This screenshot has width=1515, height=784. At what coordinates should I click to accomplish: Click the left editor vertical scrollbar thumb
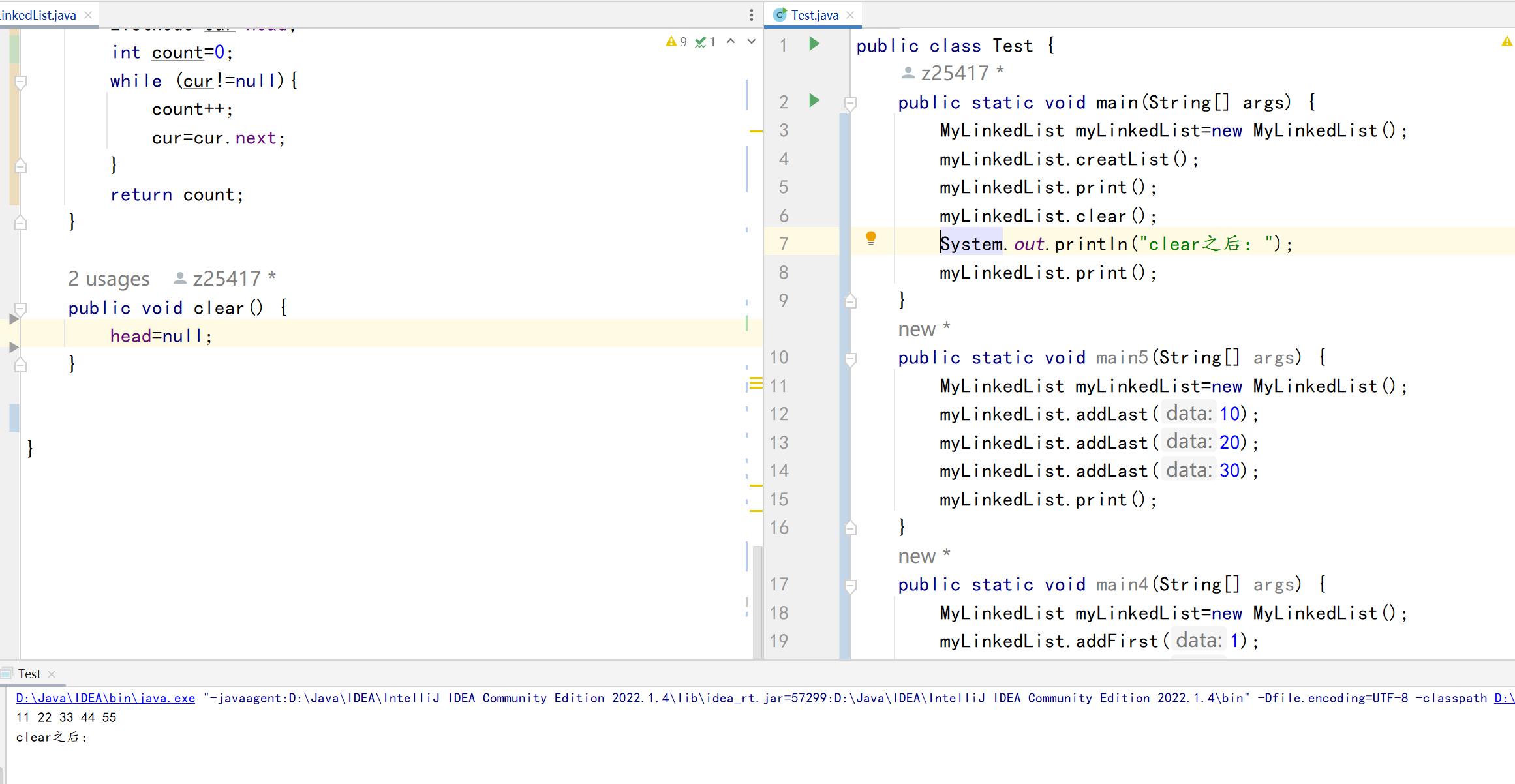tap(757, 601)
